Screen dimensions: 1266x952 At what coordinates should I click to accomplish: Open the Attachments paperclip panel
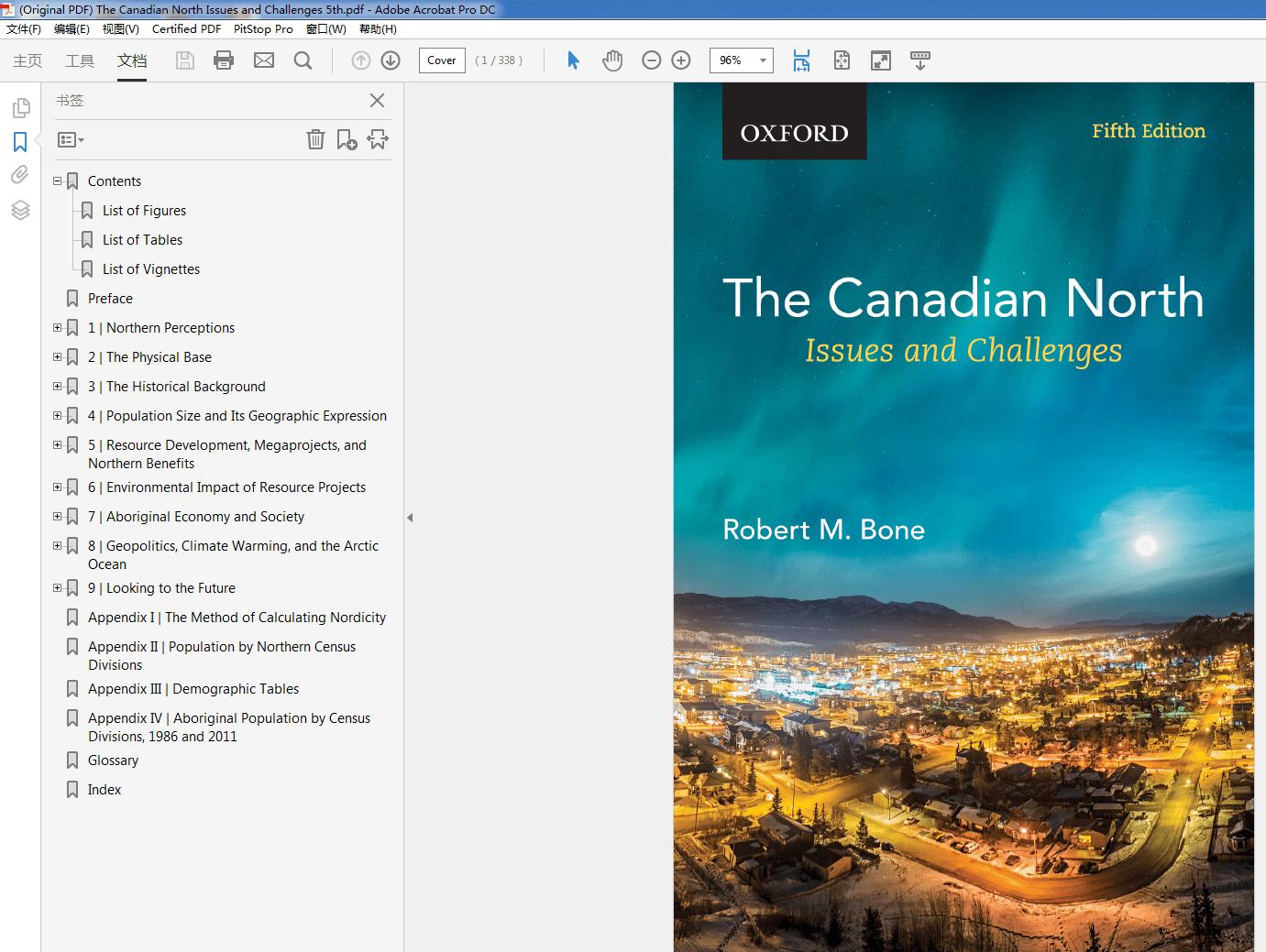20,175
